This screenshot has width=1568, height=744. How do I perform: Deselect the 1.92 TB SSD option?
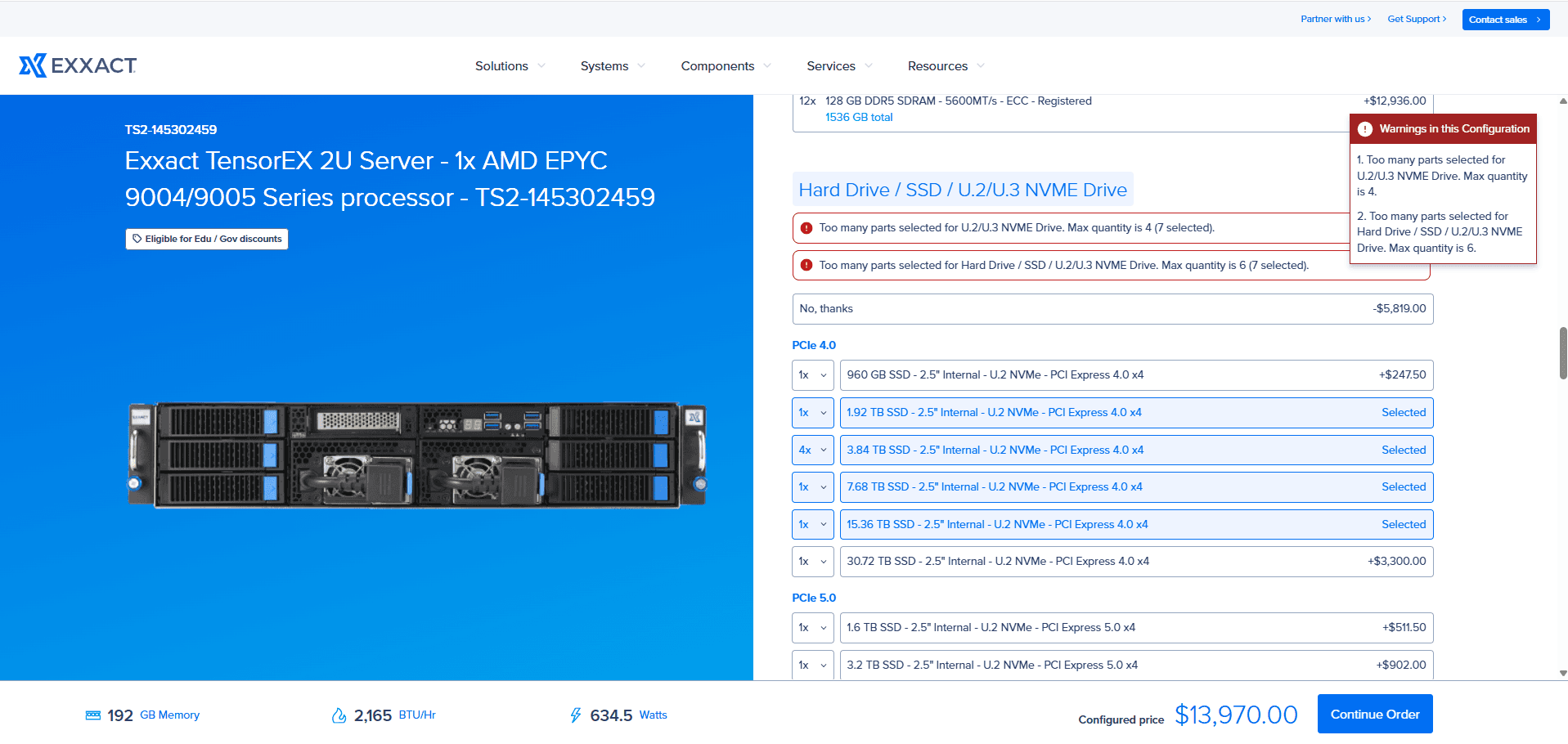pyautogui.click(x=1136, y=413)
